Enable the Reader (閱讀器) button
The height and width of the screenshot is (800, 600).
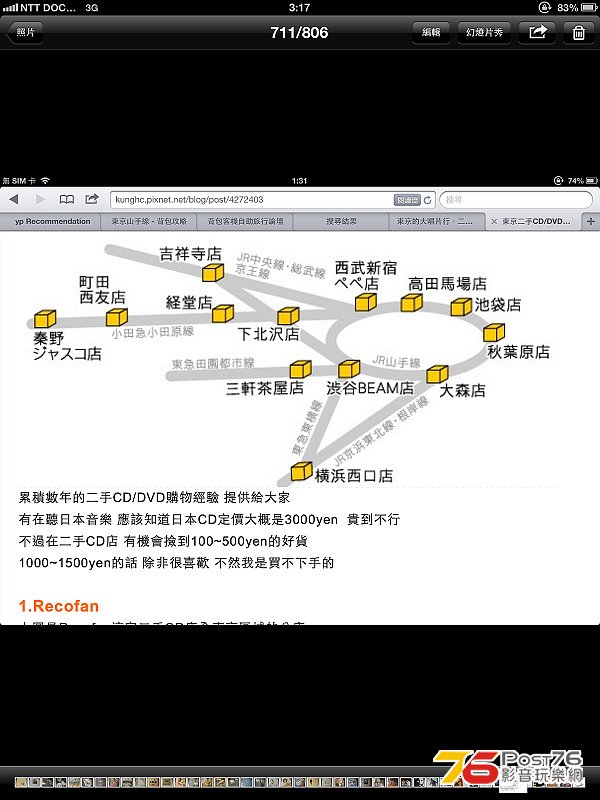pyautogui.click(x=407, y=200)
